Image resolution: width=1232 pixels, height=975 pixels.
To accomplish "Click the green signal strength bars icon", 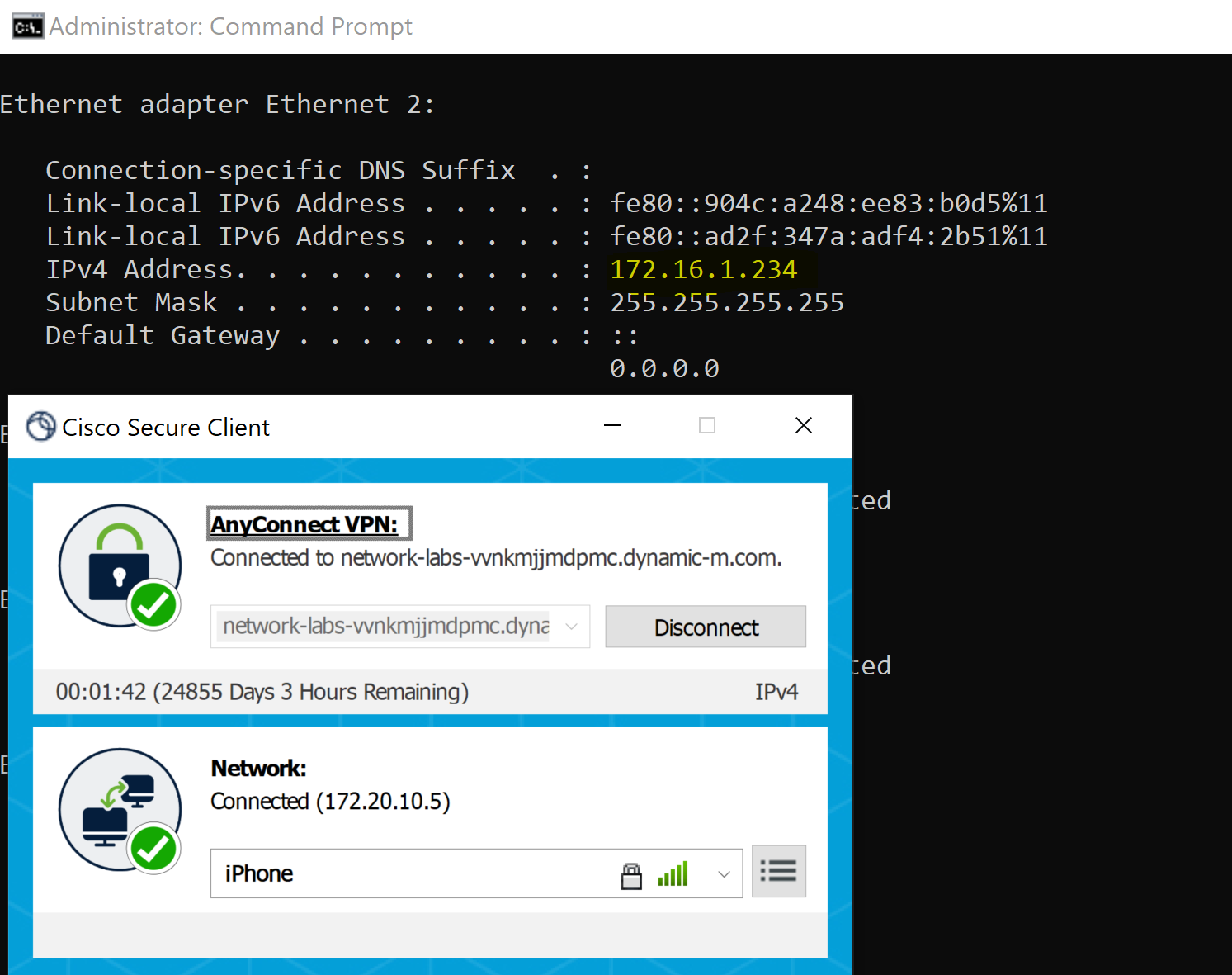I will [673, 874].
